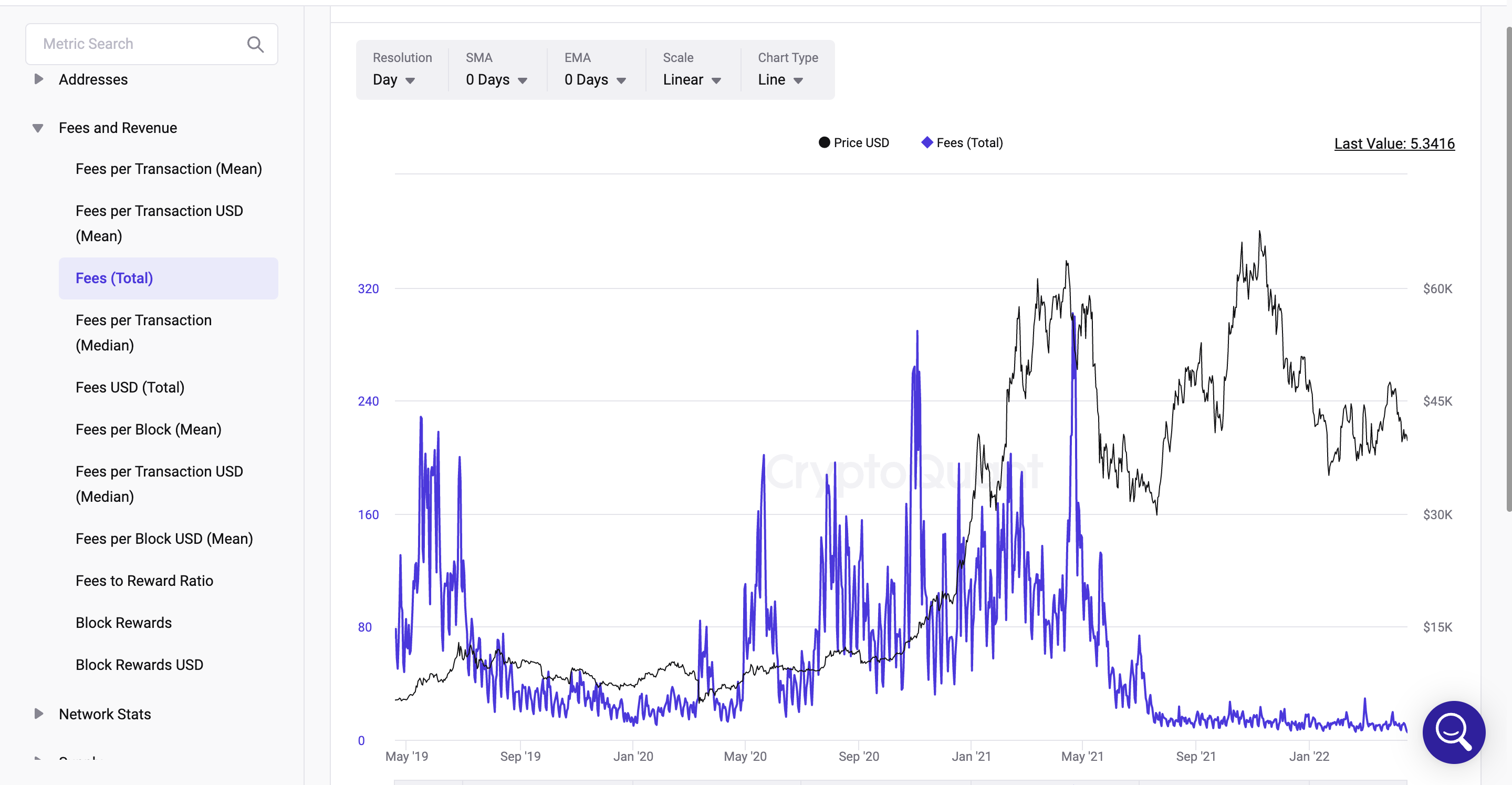Click the May '19 x-axis label
Viewport: 1512px width, 785px height.
pos(406,756)
